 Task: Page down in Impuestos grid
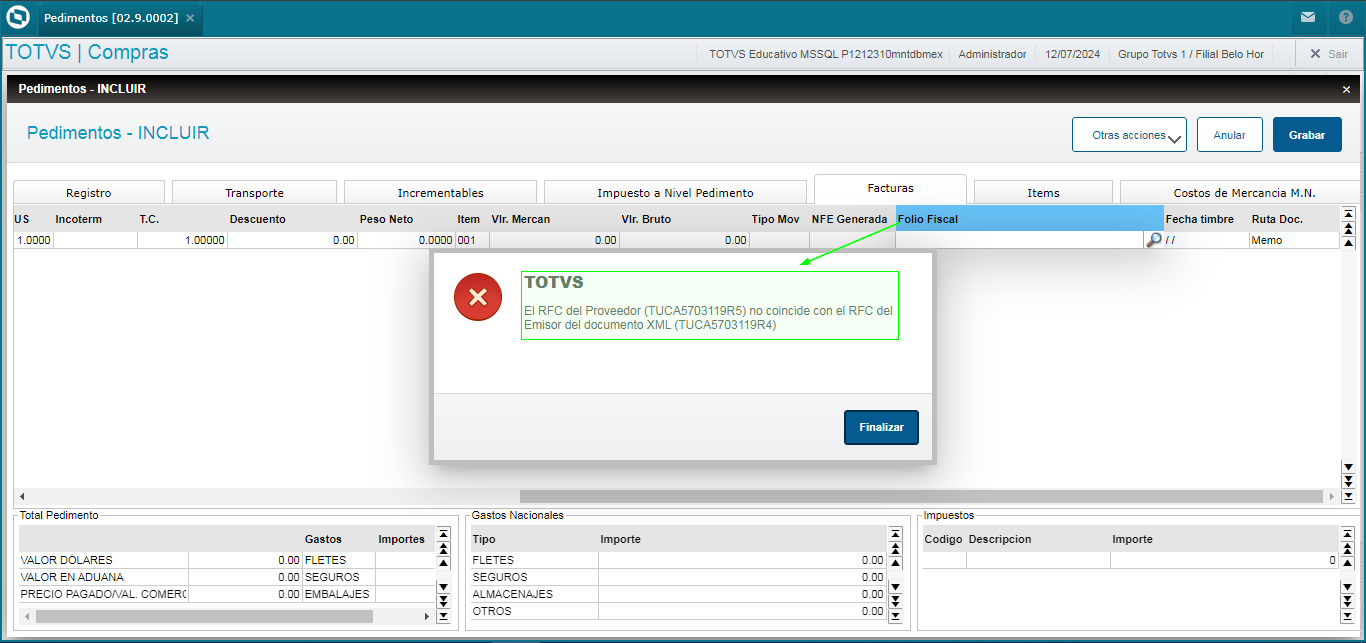coord(1347,602)
